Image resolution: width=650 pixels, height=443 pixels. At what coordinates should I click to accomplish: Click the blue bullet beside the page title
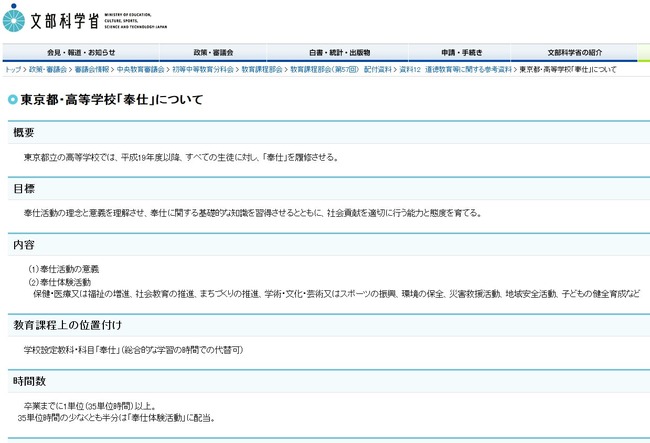[x=13, y=99]
